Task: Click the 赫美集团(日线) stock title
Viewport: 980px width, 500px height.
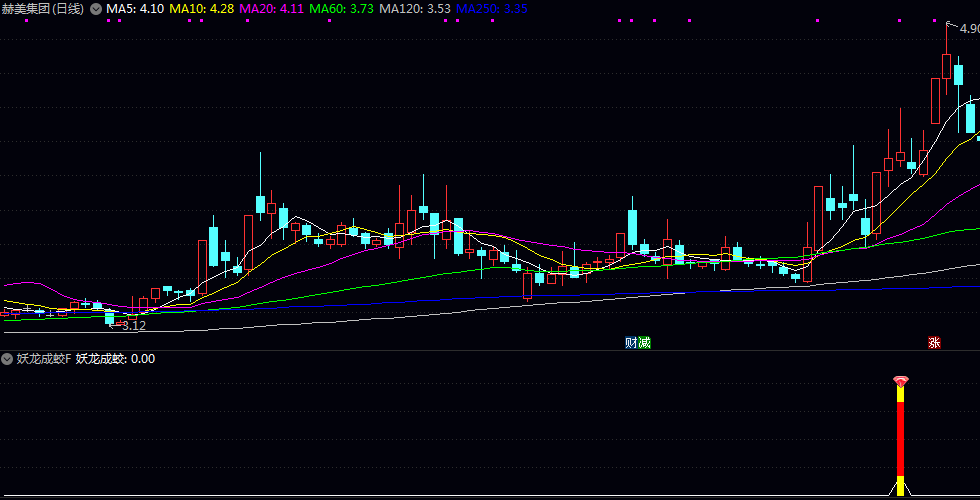Action: (x=43, y=9)
